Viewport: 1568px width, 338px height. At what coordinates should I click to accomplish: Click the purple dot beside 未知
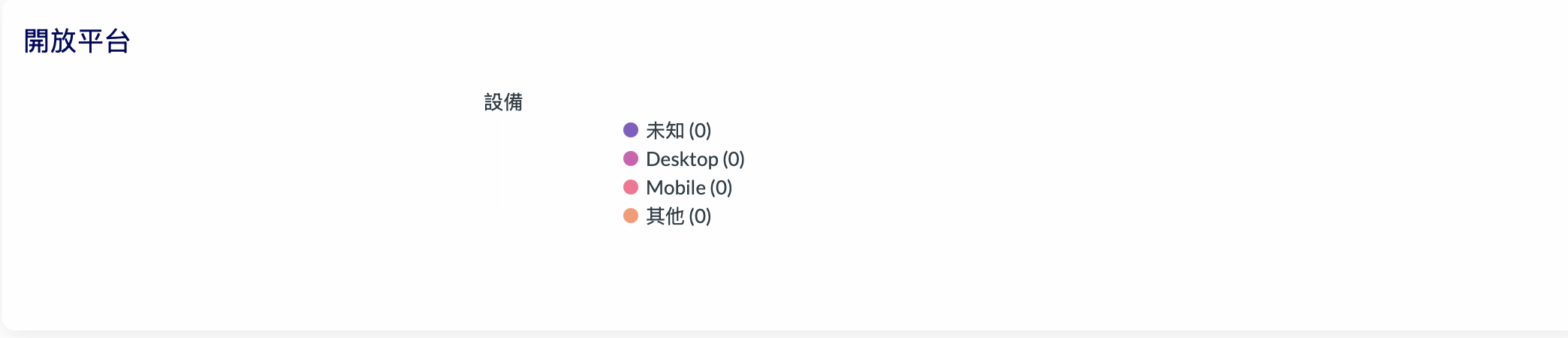[x=631, y=130]
